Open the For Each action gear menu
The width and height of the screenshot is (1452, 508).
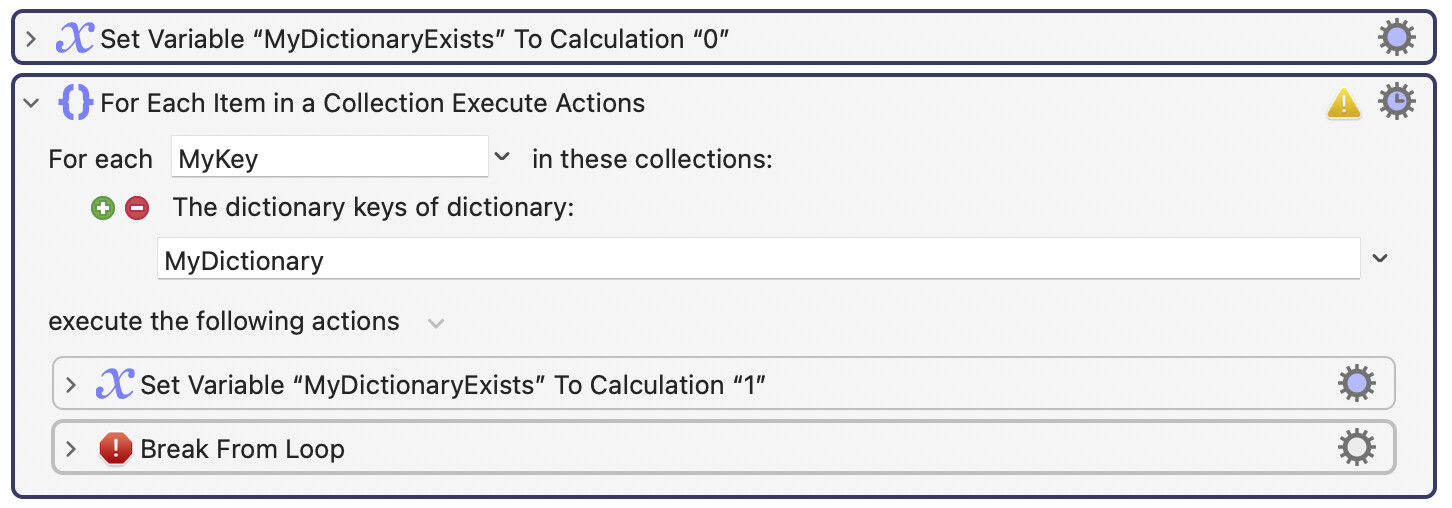tap(1396, 102)
